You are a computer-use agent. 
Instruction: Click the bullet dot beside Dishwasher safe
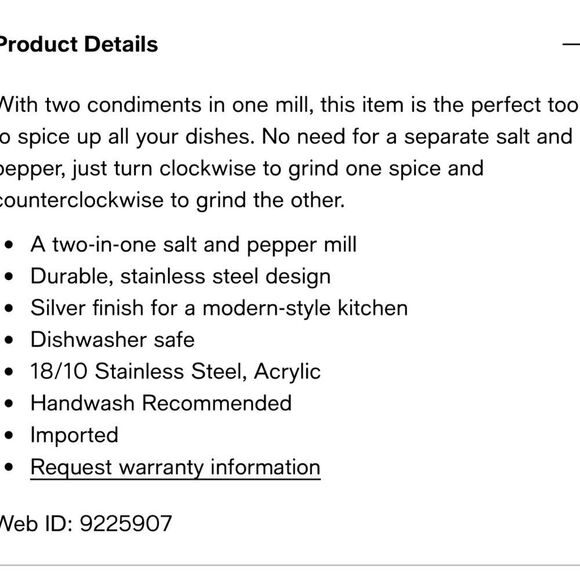click(x=9, y=340)
